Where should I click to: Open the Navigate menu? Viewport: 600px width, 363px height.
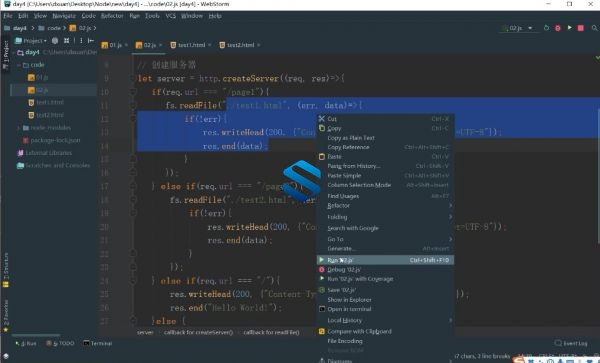point(64,16)
